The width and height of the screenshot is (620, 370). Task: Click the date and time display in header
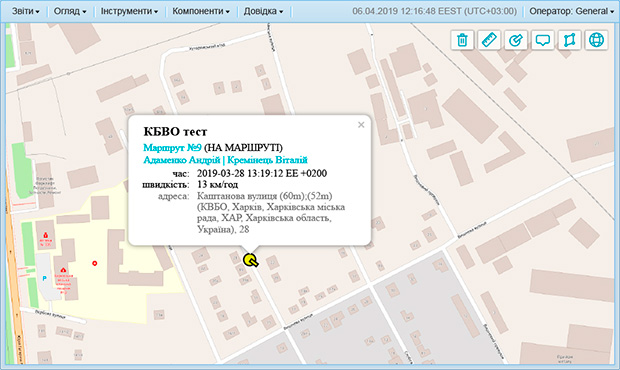coord(435,11)
